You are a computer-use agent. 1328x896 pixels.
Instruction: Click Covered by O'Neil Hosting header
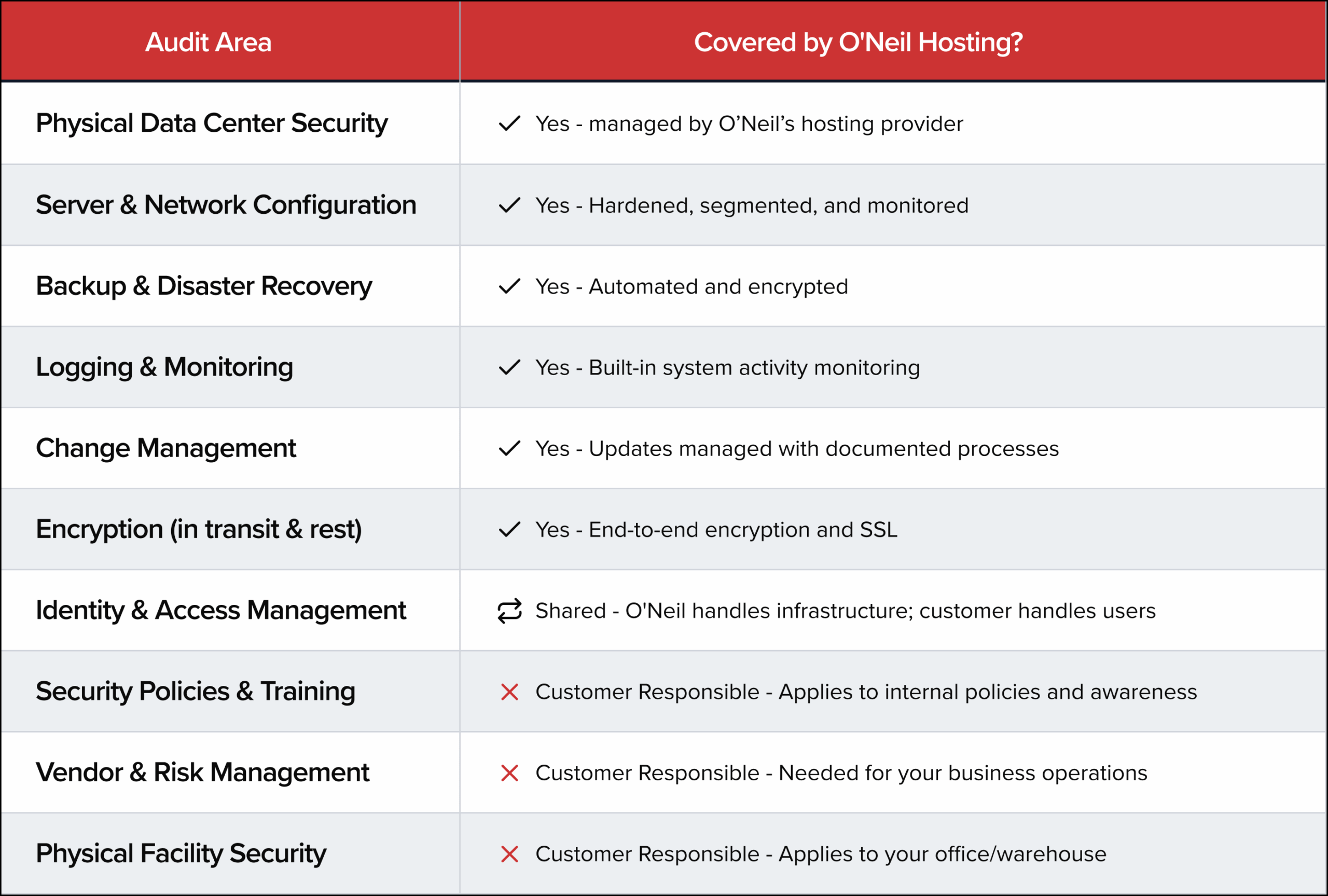tap(858, 43)
